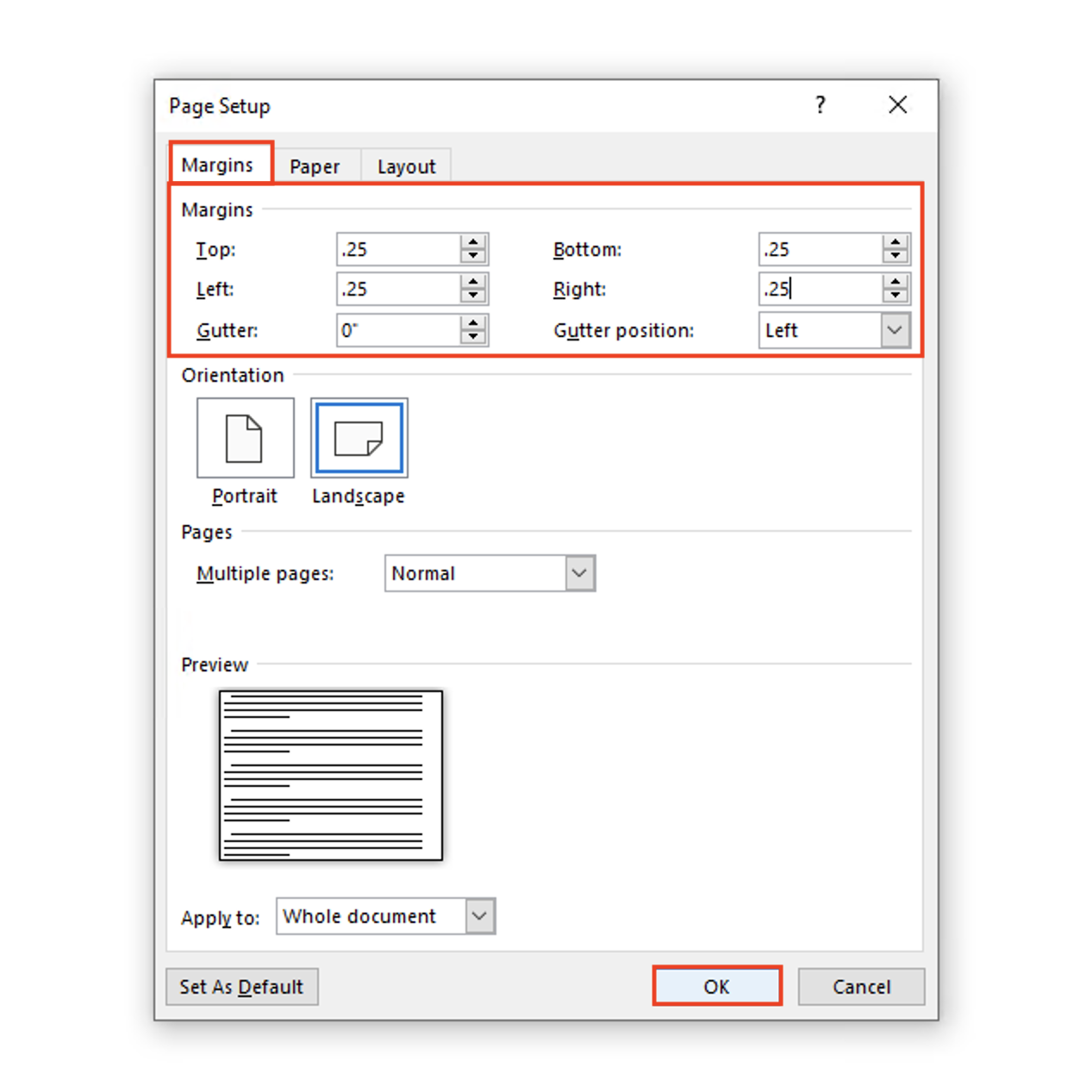
Task: Increase Left margin with stepper arrow
Action: pos(472,283)
